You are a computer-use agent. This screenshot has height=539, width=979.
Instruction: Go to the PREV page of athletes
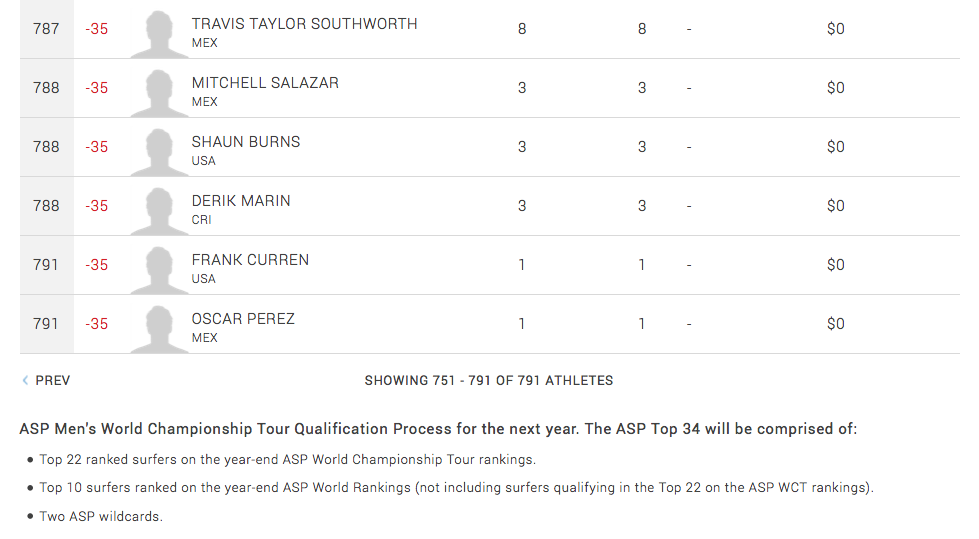click(52, 381)
